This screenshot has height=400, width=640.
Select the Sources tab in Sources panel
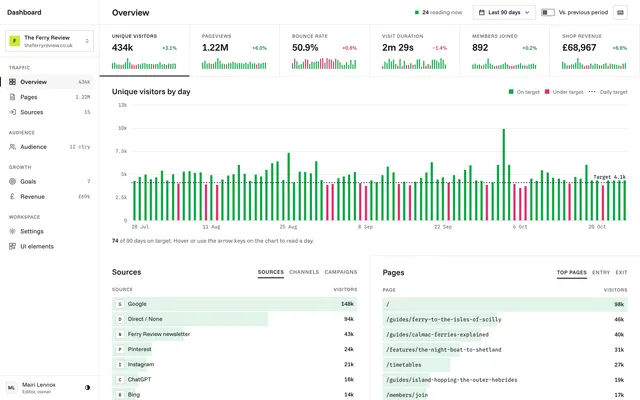point(271,272)
